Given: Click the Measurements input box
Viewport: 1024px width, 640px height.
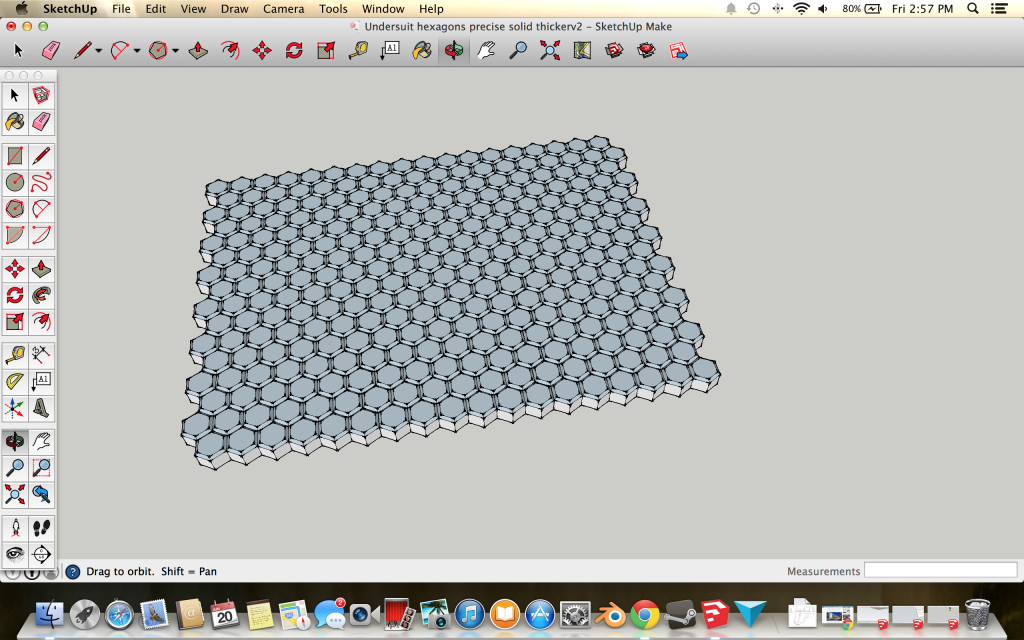Looking at the screenshot, I should (940, 570).
